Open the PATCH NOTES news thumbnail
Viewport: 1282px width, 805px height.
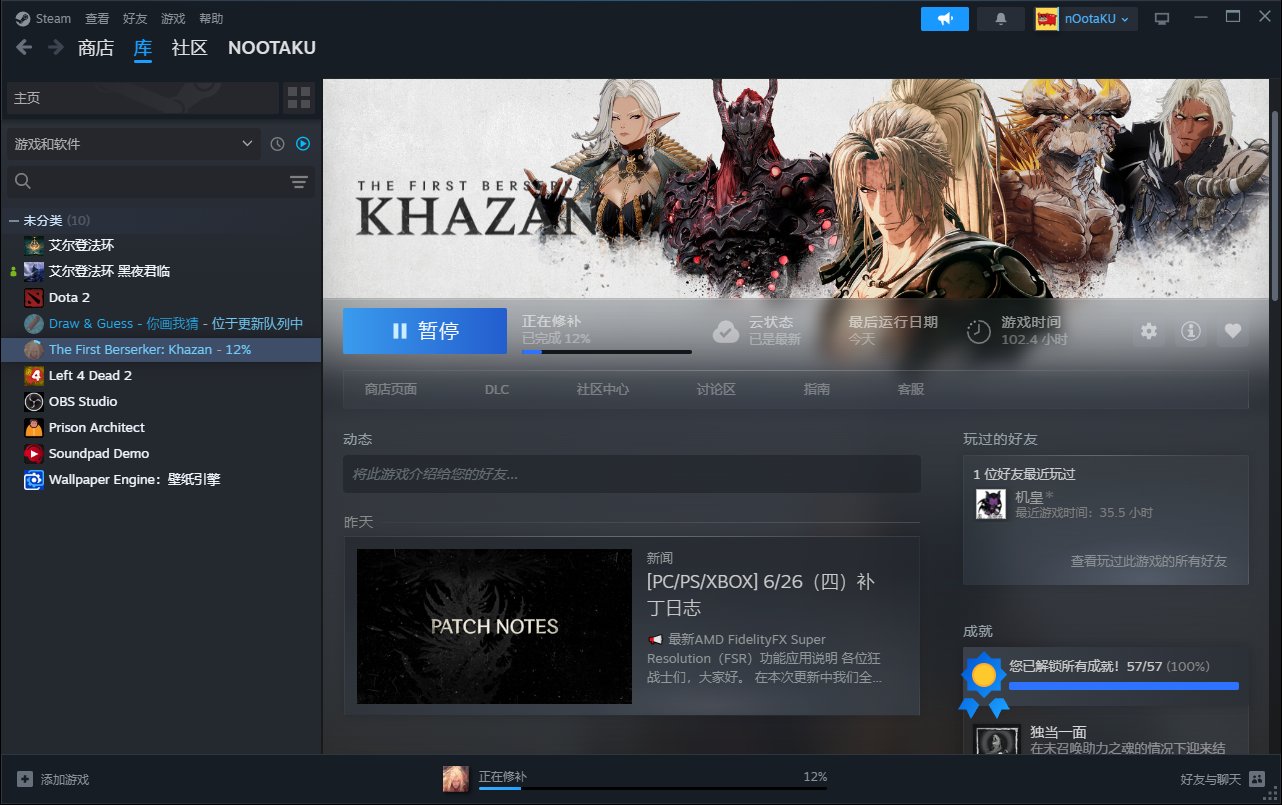[494, 626]
